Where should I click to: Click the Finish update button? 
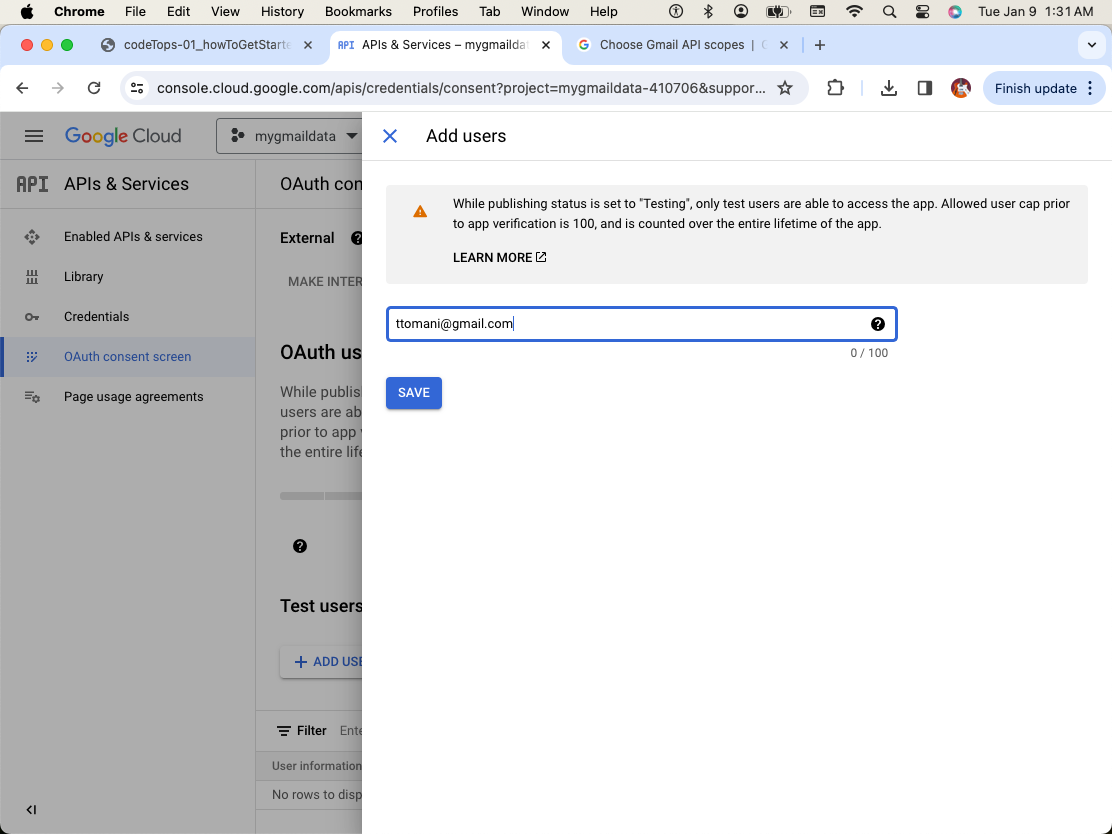1035,88
